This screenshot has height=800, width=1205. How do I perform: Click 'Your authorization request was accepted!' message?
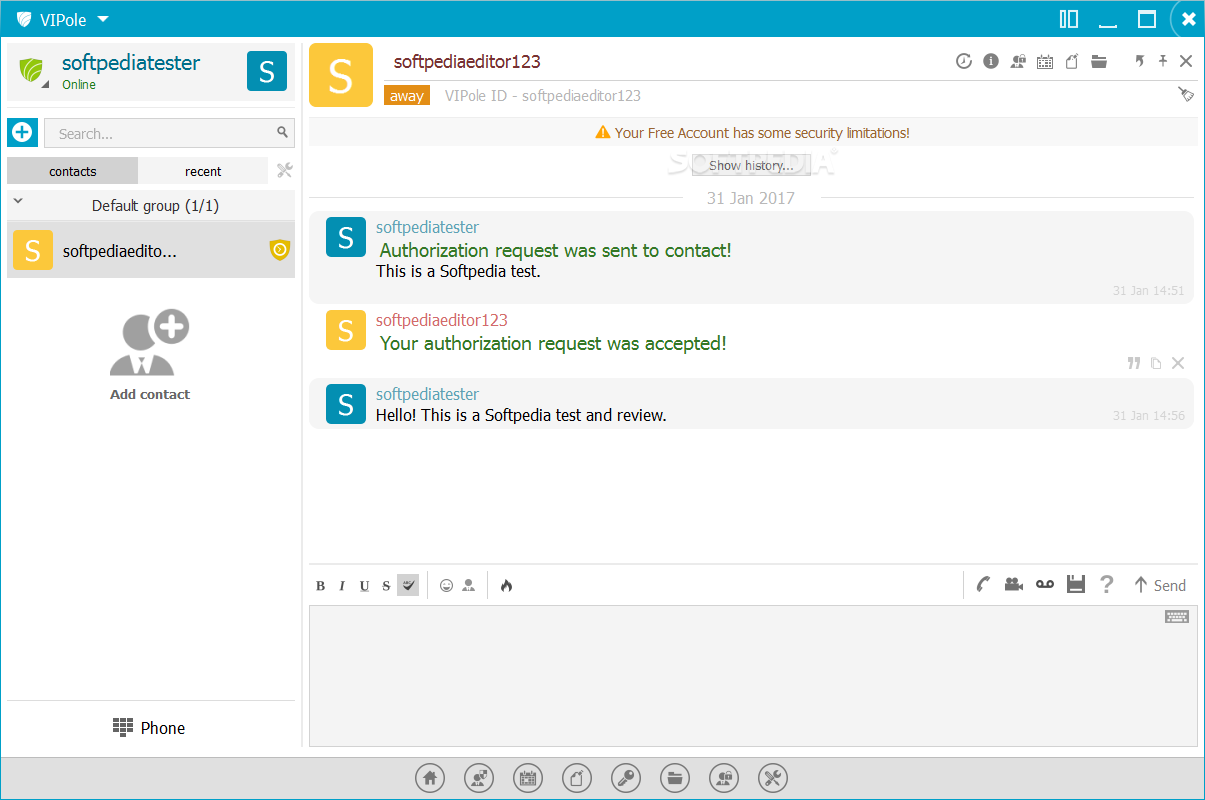coord(553,343)
